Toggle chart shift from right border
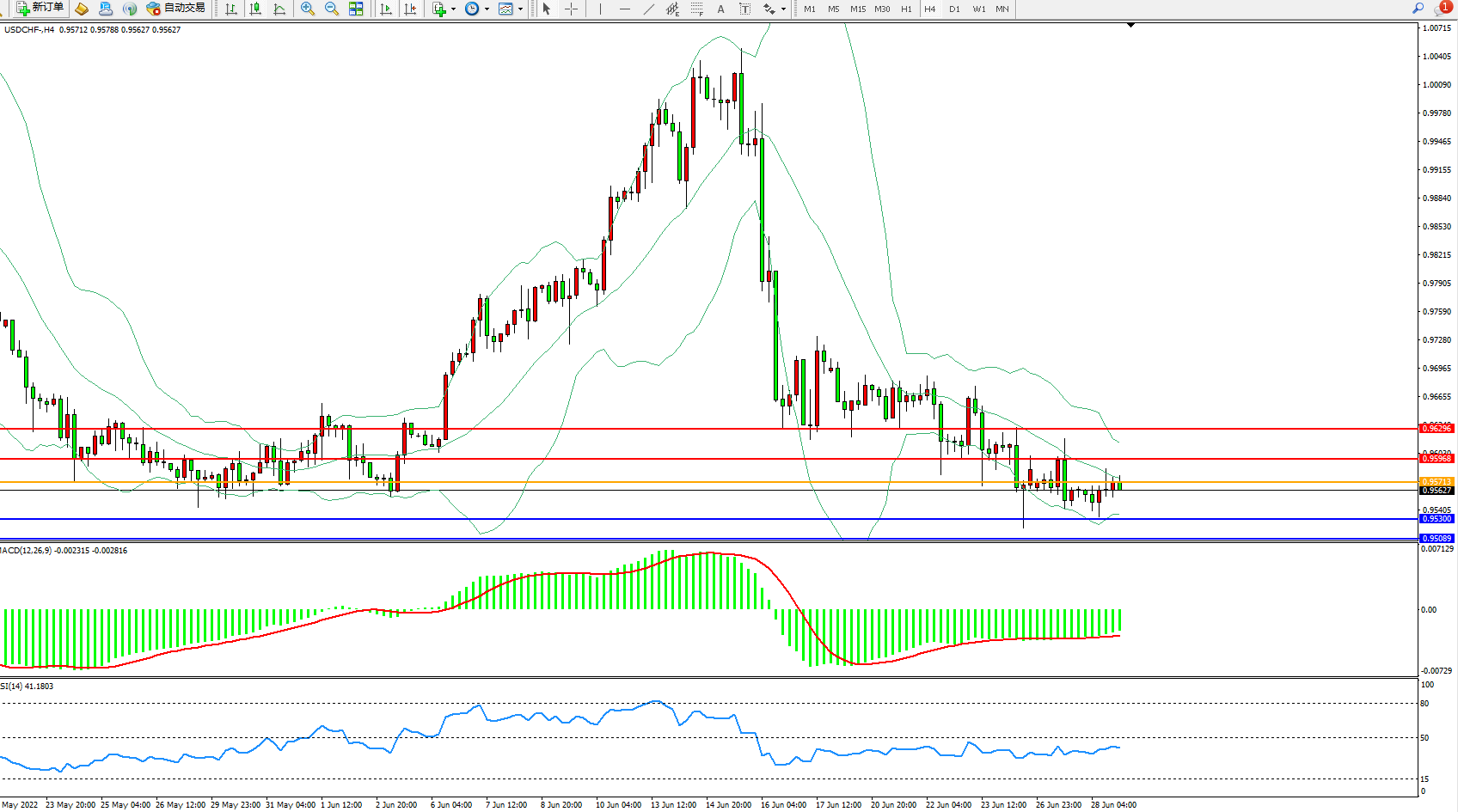The image size is (1458, 812). pos(410,9)
